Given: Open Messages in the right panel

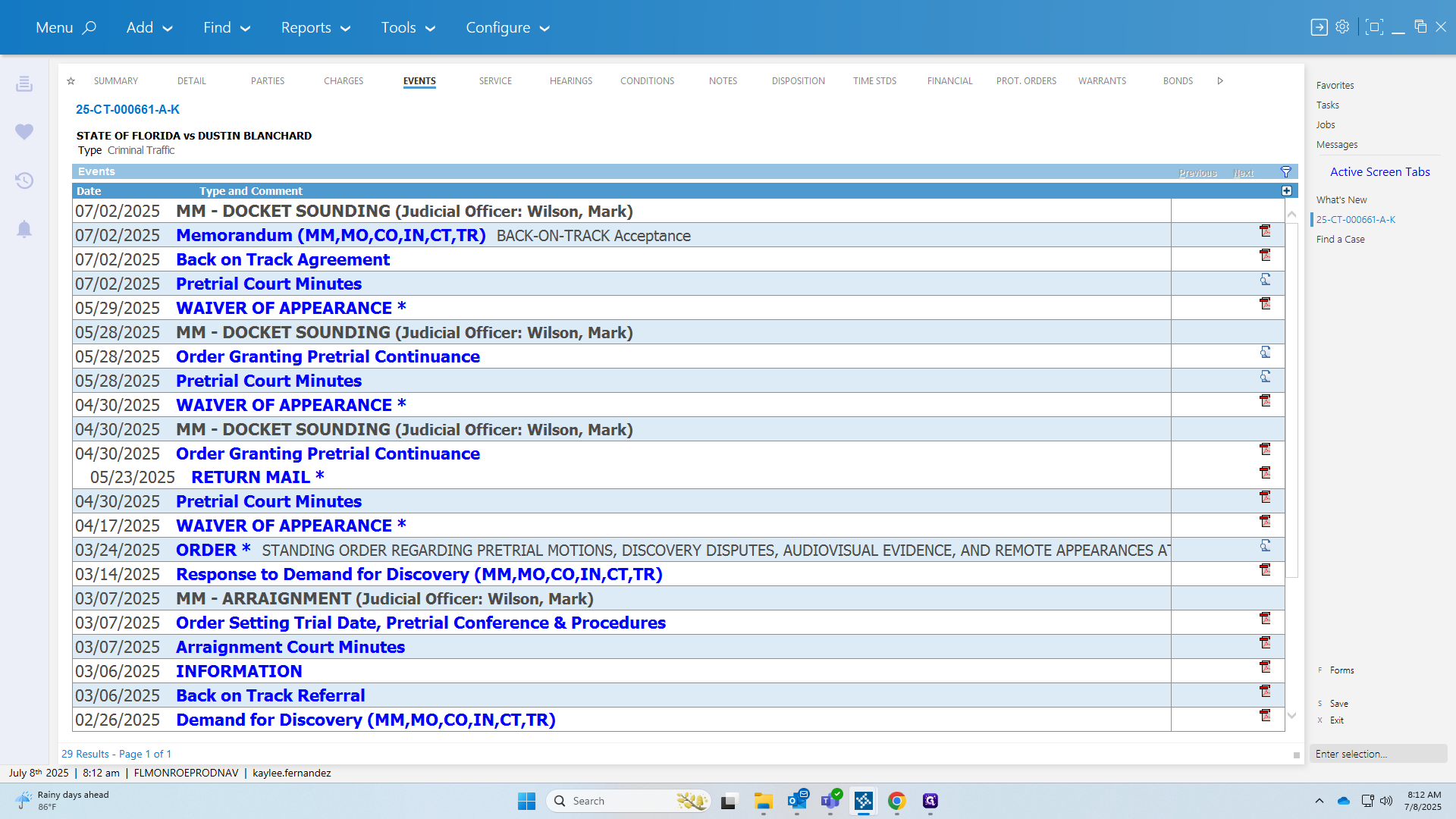Looking at the screenshot, I should tap(1337, 145).
